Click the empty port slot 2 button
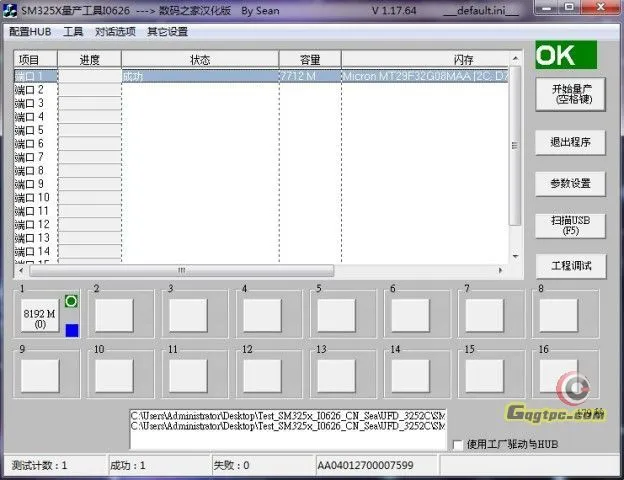Image resolution: width=624 pixels, height=480 pixels. [x=114, y=315]
